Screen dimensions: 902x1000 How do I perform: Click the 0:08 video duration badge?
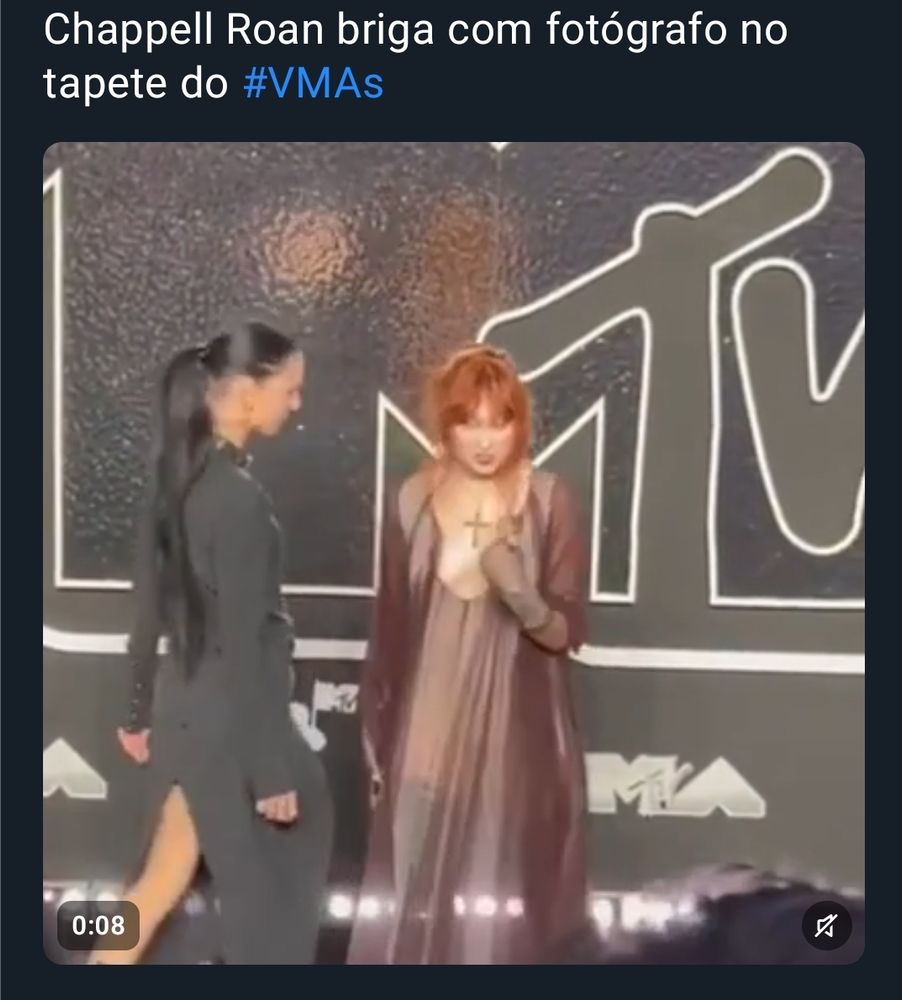pos(97,926)
